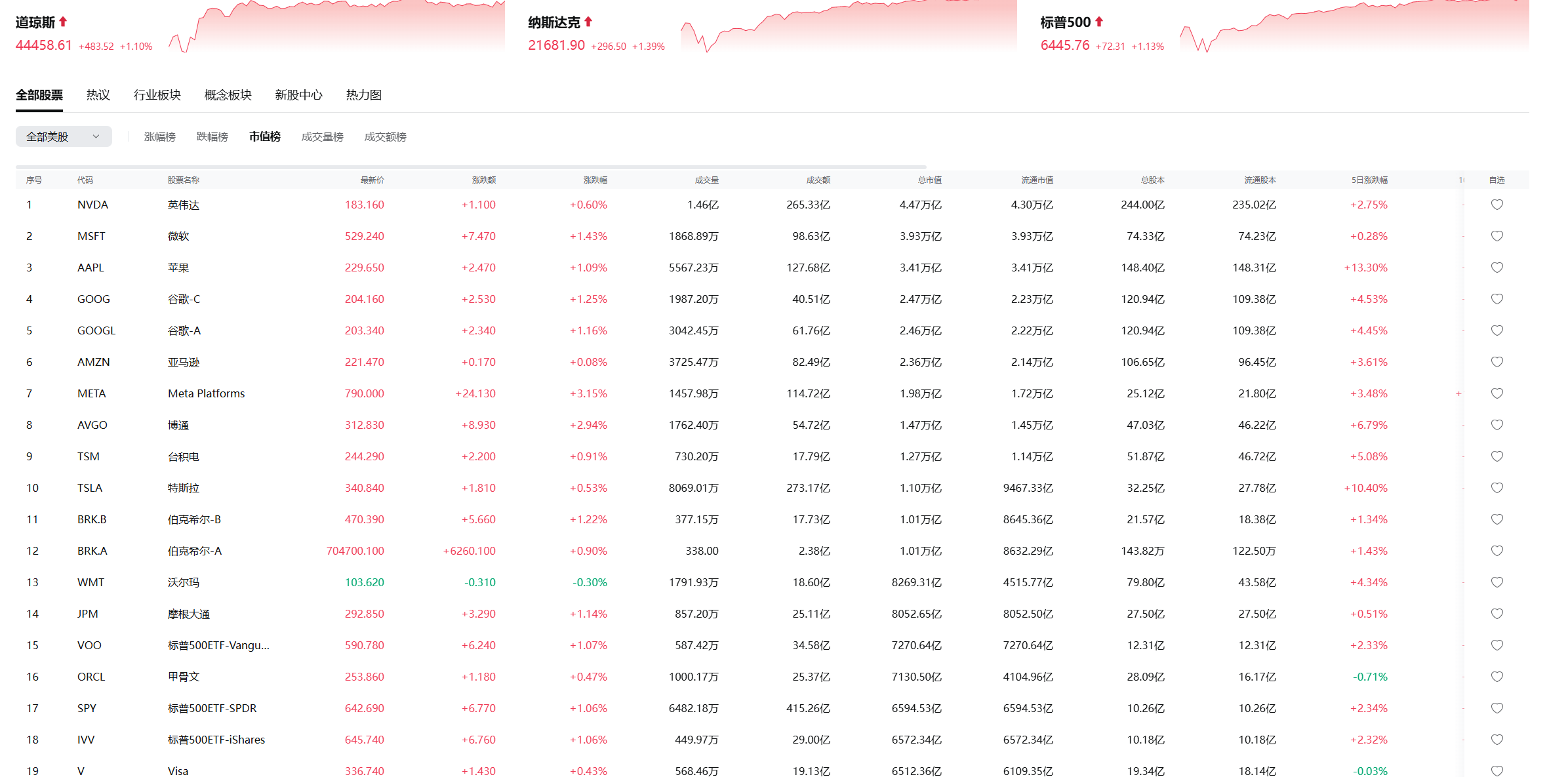Click red up arrow beside 标普500
Viewport: 1568px width, 777px height.
click(1099, 22)
